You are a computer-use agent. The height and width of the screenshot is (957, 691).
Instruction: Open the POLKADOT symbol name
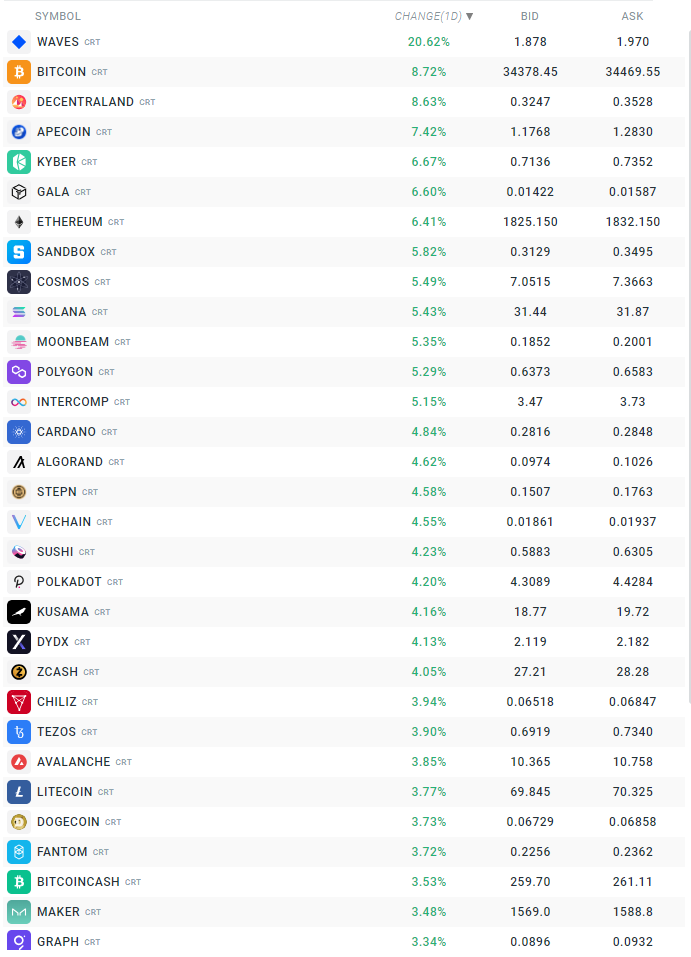click(x=69, y=582)
